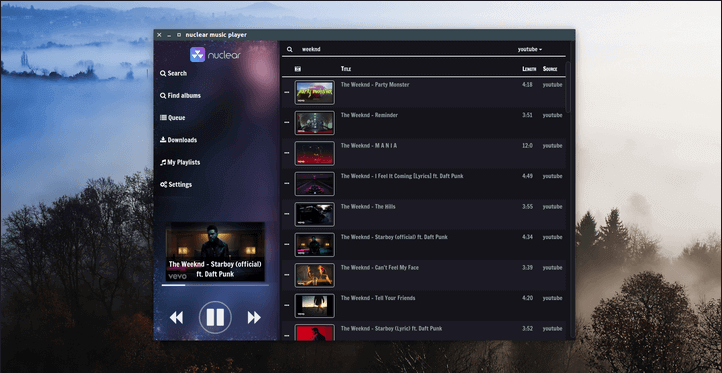Image resolution: width=722 pixels, height=373 pixels.
Task: Click the dash icon beside I Feel It Coming
Action: pyautogui.click(x=287, y=183)
